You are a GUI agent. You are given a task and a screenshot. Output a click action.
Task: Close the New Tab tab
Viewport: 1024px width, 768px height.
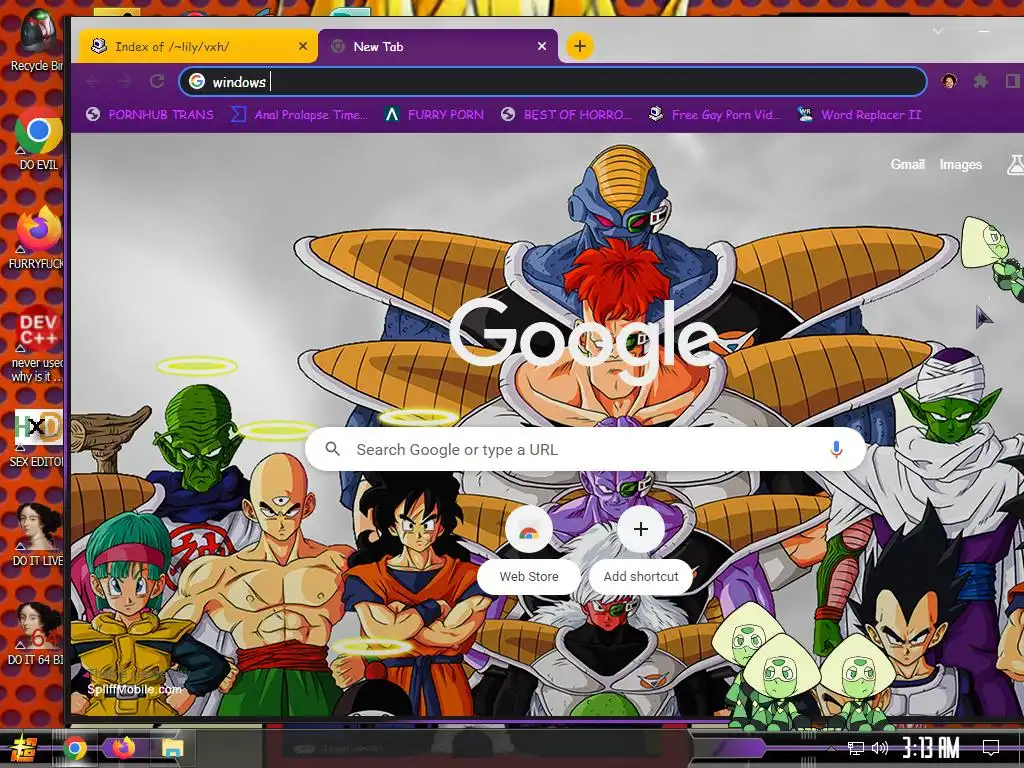(541, 46)
